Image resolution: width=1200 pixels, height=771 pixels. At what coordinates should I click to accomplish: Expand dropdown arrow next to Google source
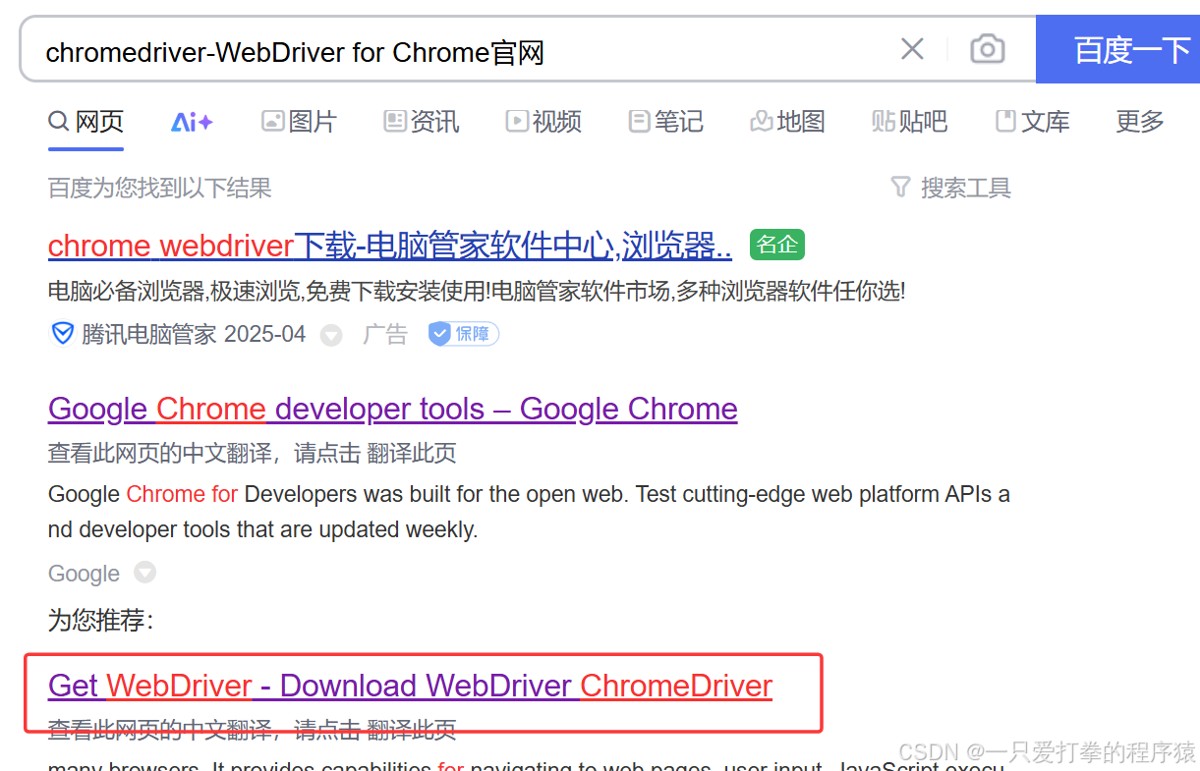coord(145,574)
